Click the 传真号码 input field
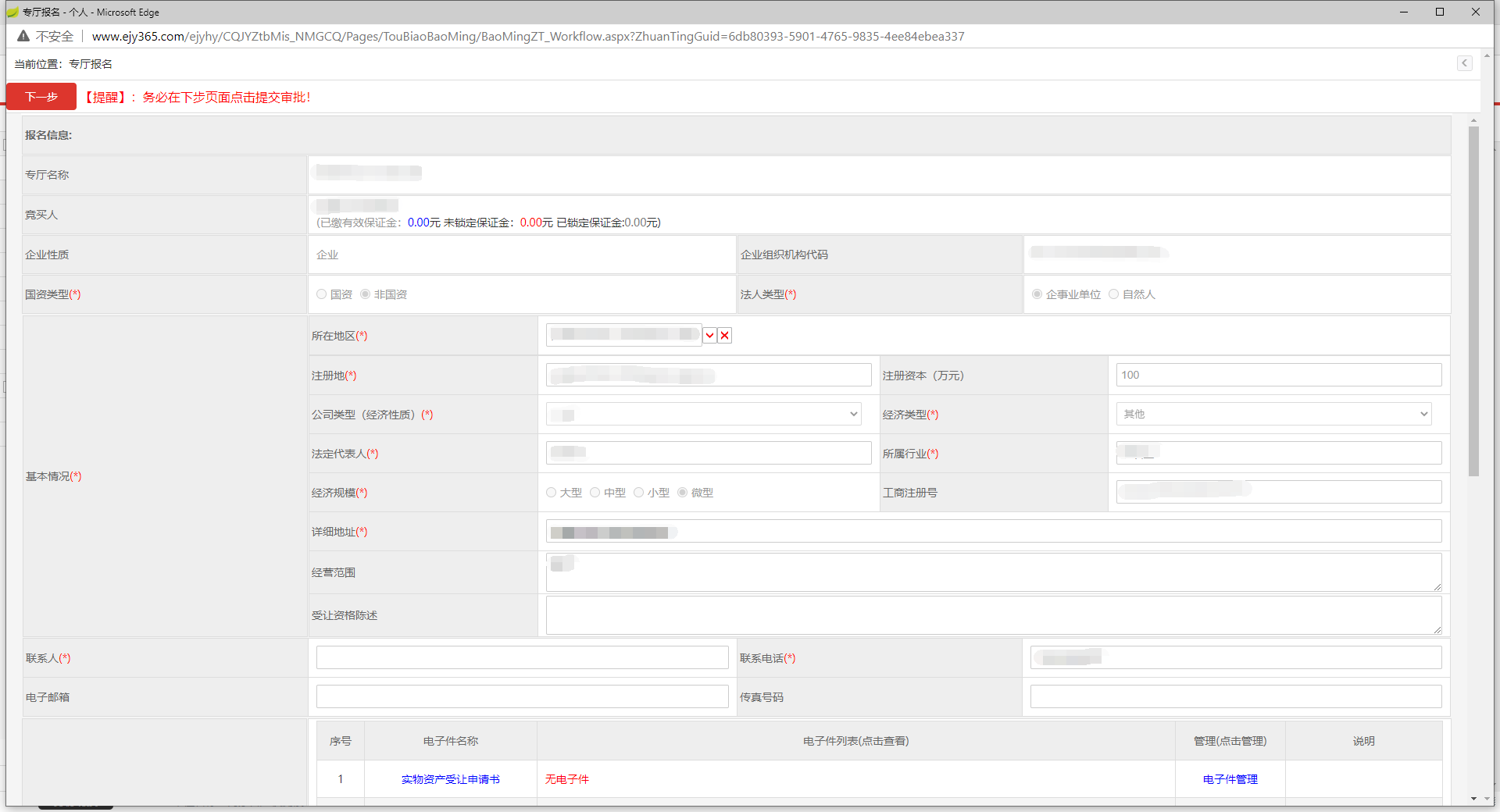 1236,697
